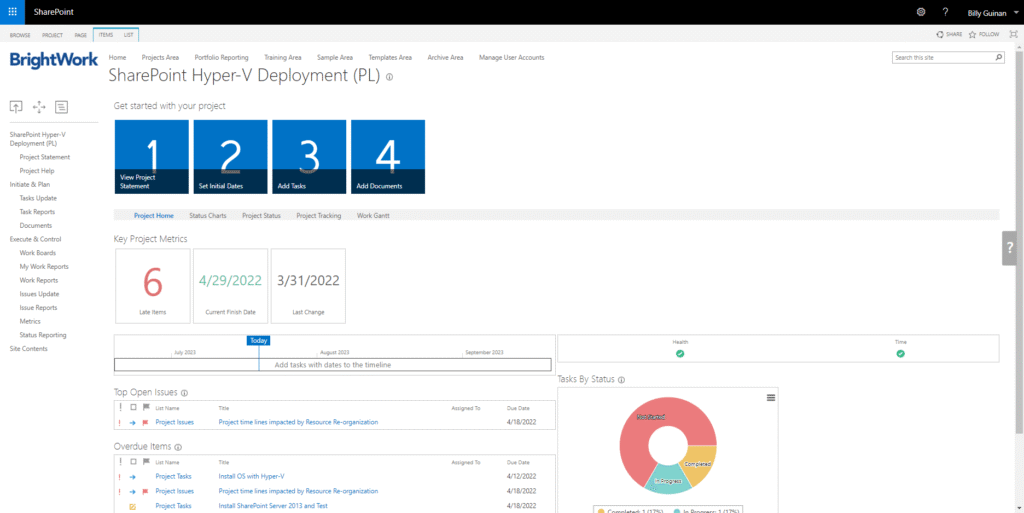The image size is (1024, 513).
Task: Click the help question mark in header
Action: click(x=946, y=12)
